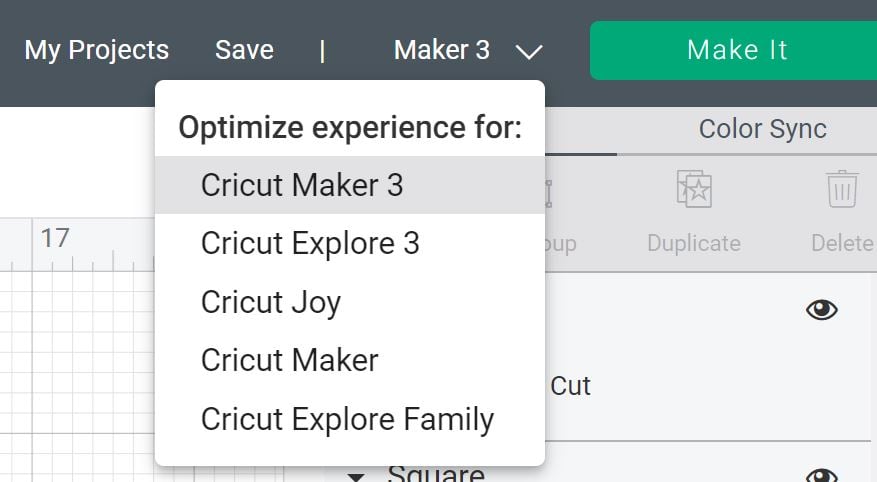This screenshot has width=877, height=482.
Task: Switch to the Color Sync tab
Action: click(x=762, y=129)
